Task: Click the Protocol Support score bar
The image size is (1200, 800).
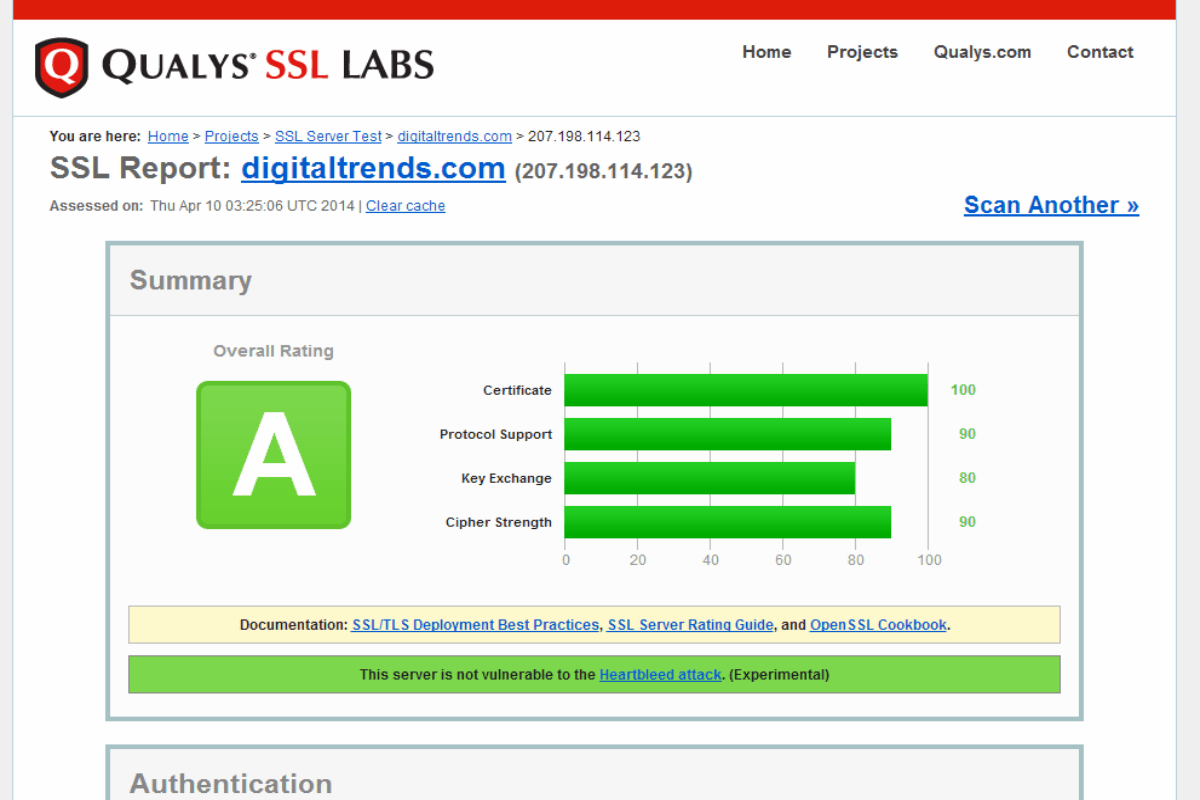Action: pyautogui.click(x=728, y=434)
